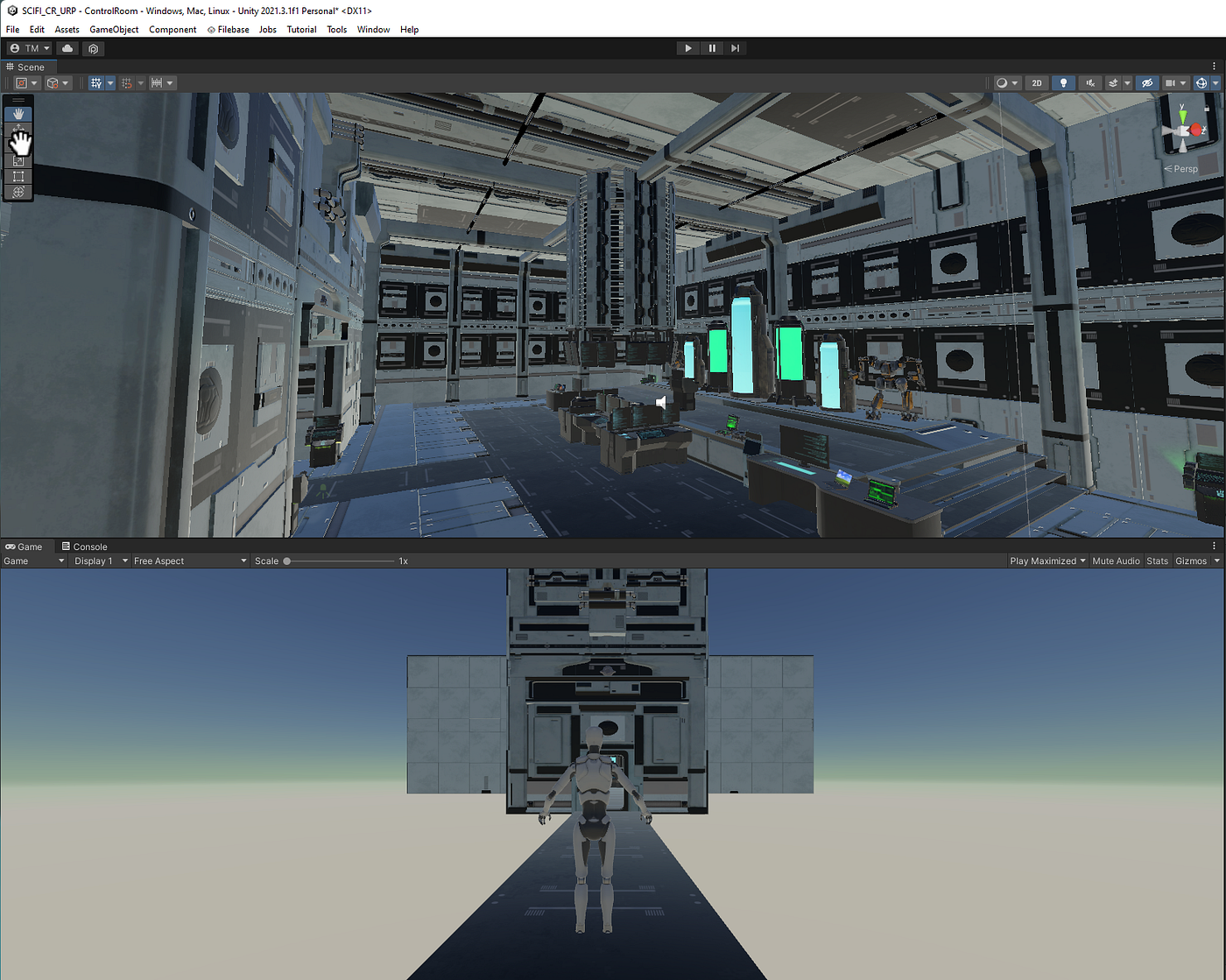This screenshot has width=1226, height=980.
Task: Open Scene tab kebab options menu
Action: point(1214,67)
